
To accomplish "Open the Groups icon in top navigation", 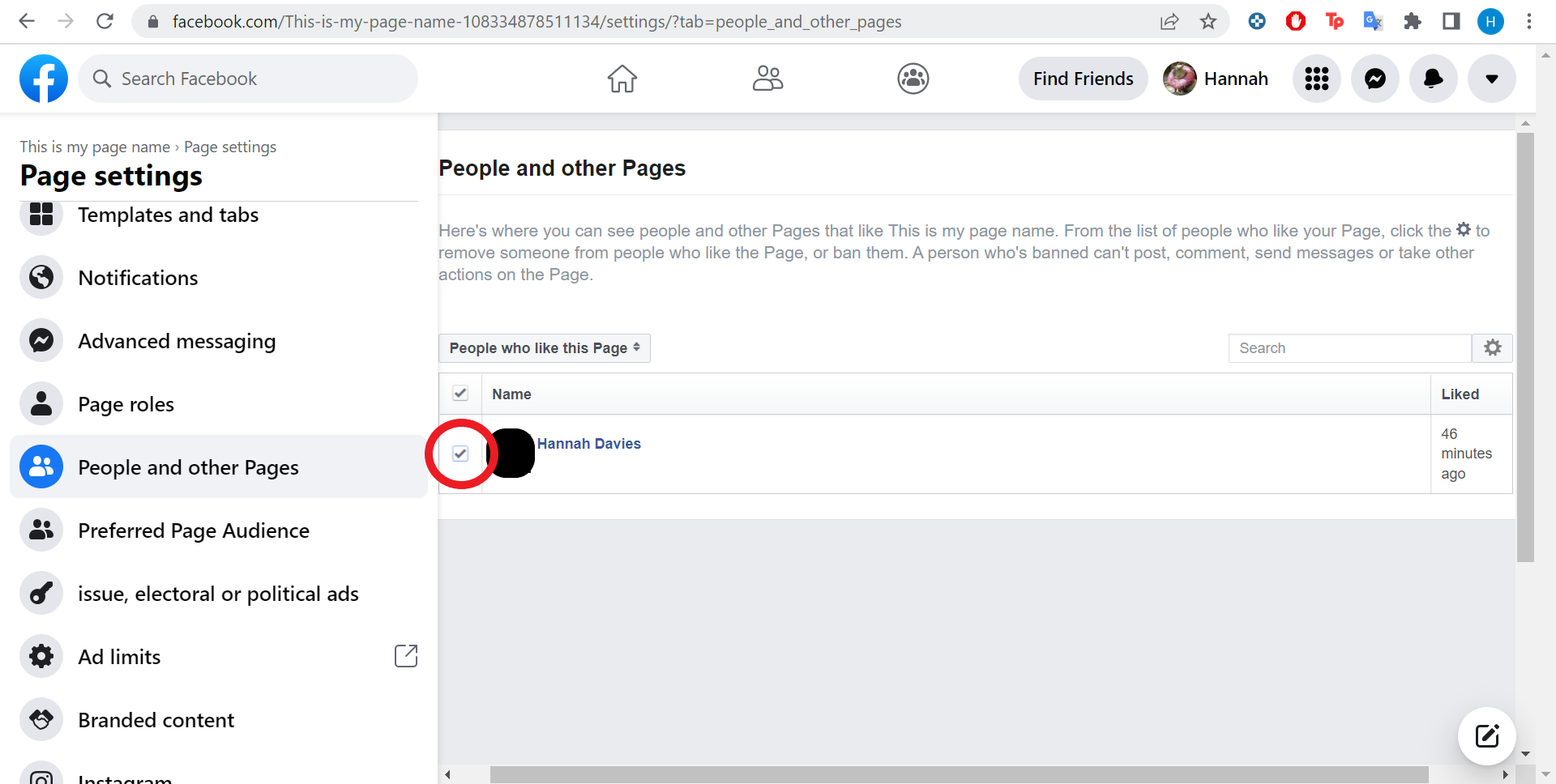I will coord(913,79).
